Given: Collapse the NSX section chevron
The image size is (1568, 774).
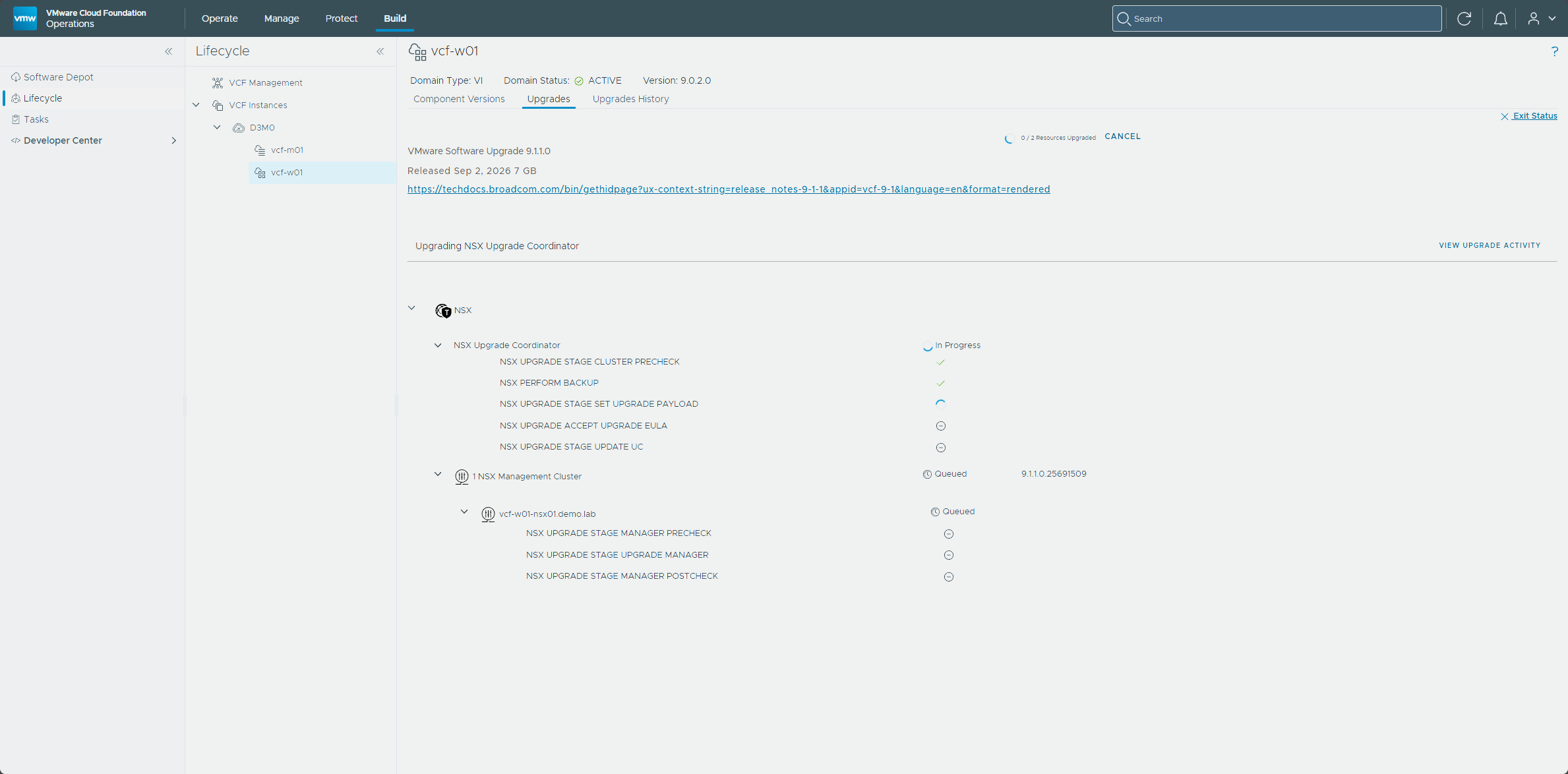Looking at the screenshot, I should tap(411, 308).
